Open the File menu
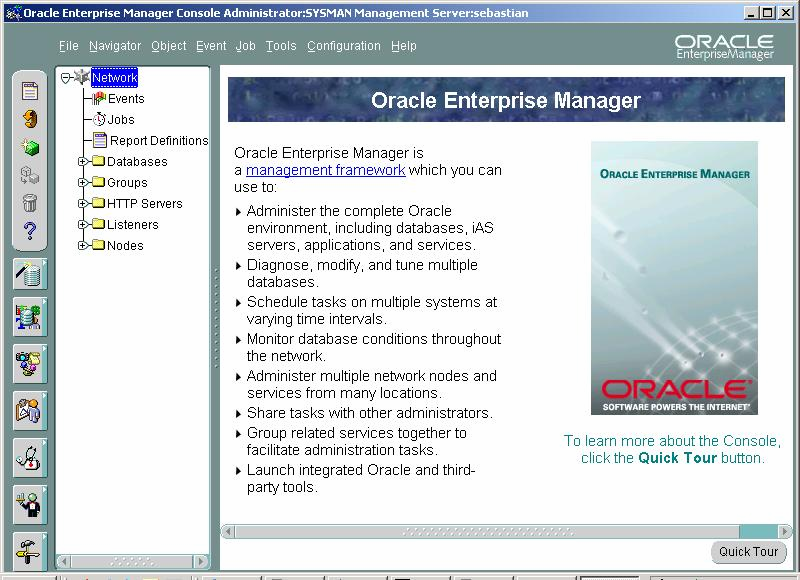800x580 pixels. pyautogui.click(x=69, y=46)
